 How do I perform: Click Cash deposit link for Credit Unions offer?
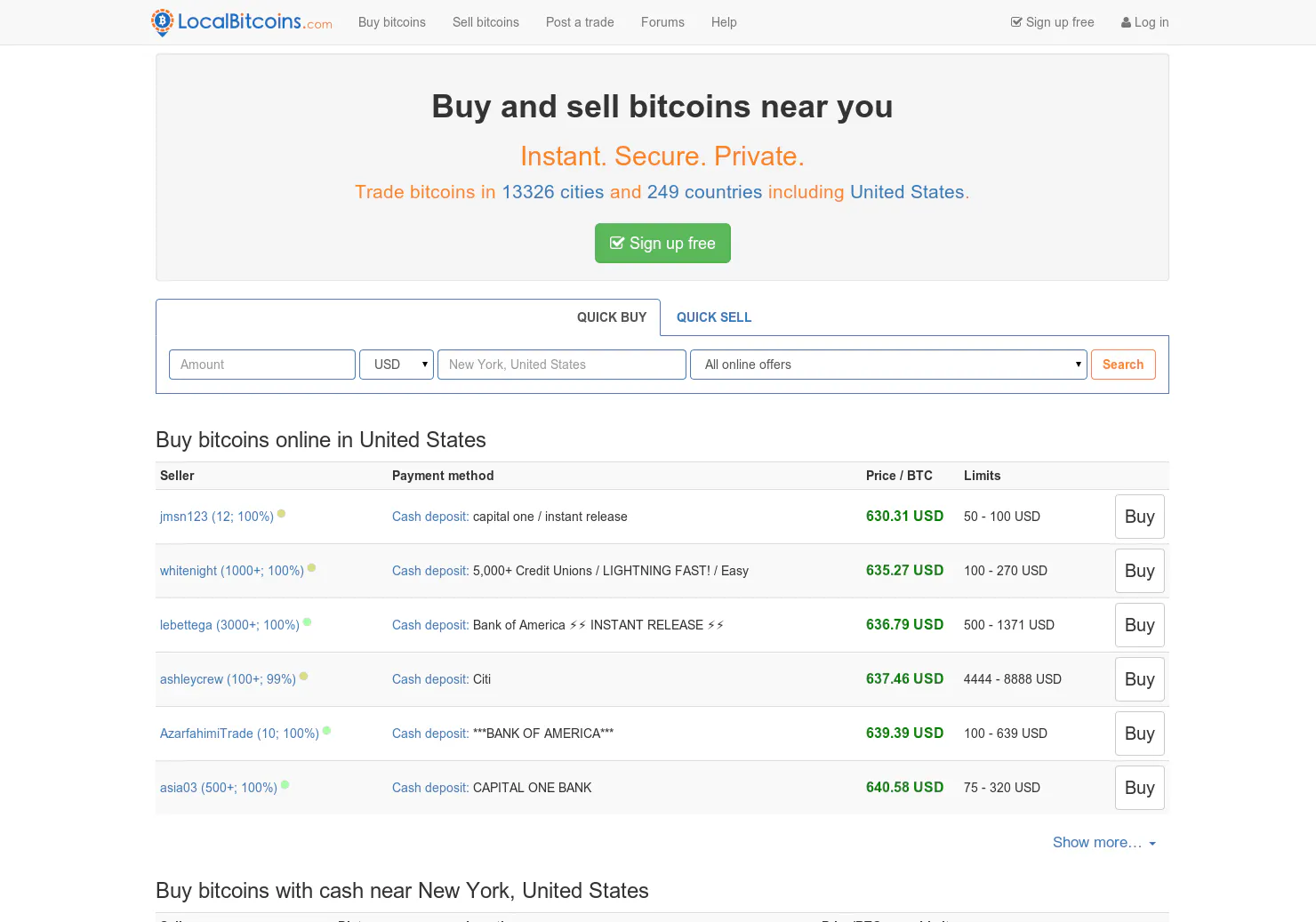pos(430,571)
